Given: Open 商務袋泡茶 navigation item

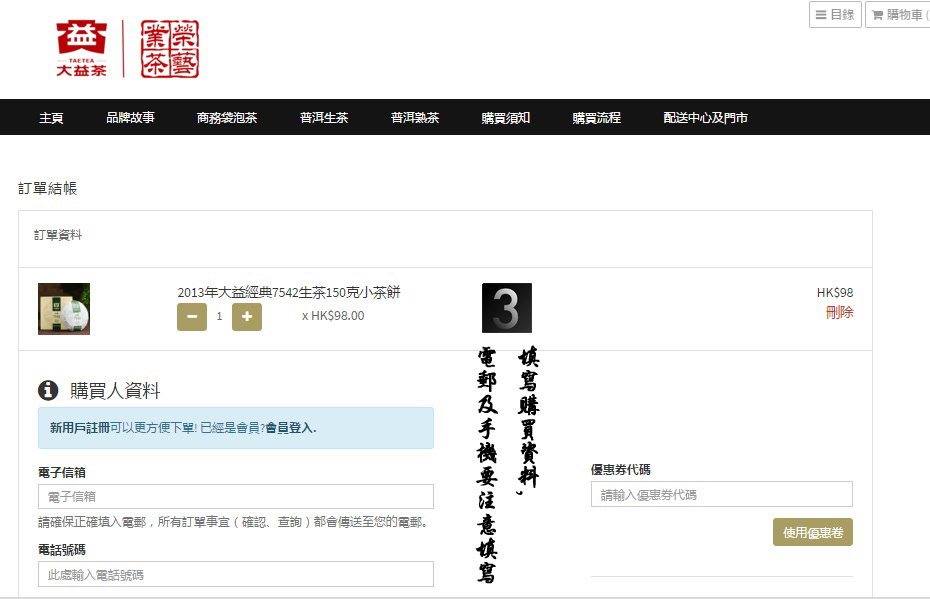Looking at the screenshot, I should (x=227, y=117).
